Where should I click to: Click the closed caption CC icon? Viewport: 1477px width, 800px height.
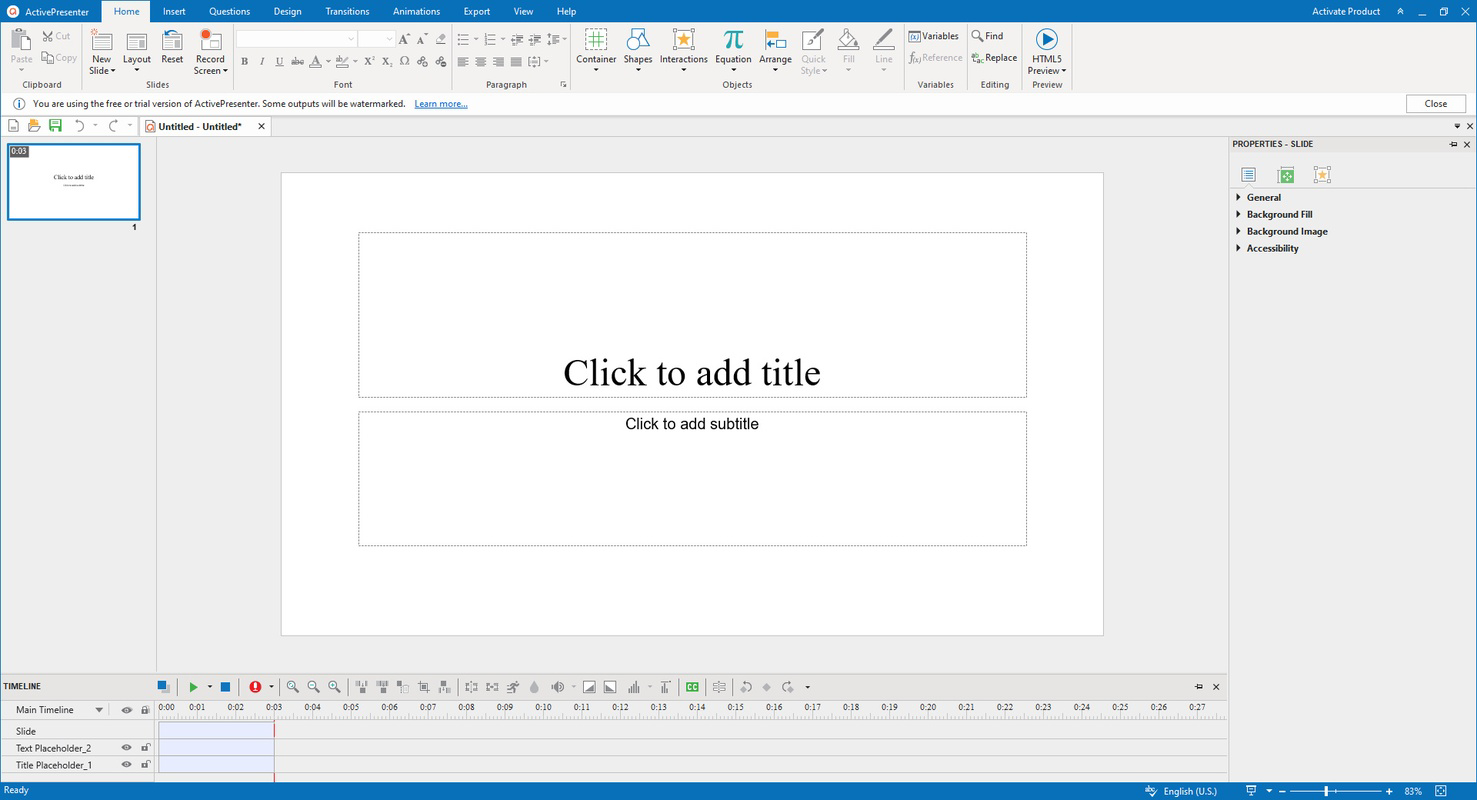click(691, 687)
